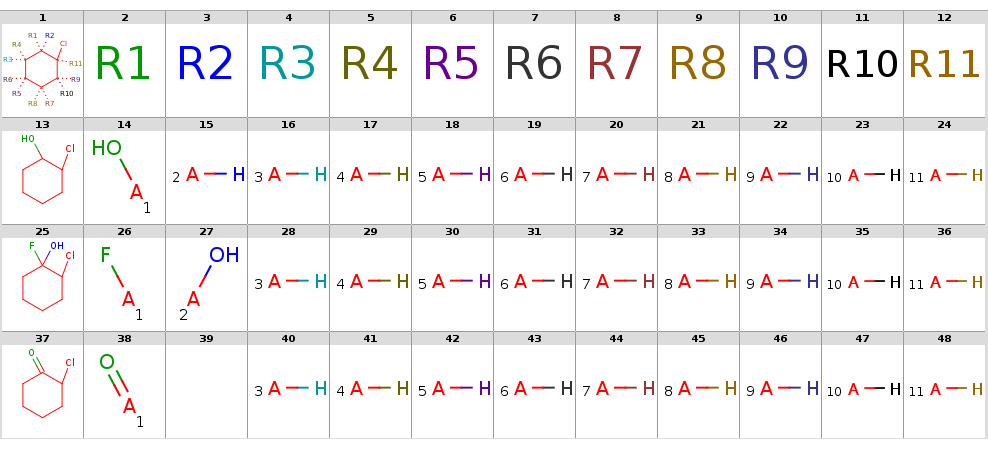The width and height of the screenshot is (988, 449).
Task: Click the 11 A–H fragment in cell 48
Action: click(x=945, y=390)
